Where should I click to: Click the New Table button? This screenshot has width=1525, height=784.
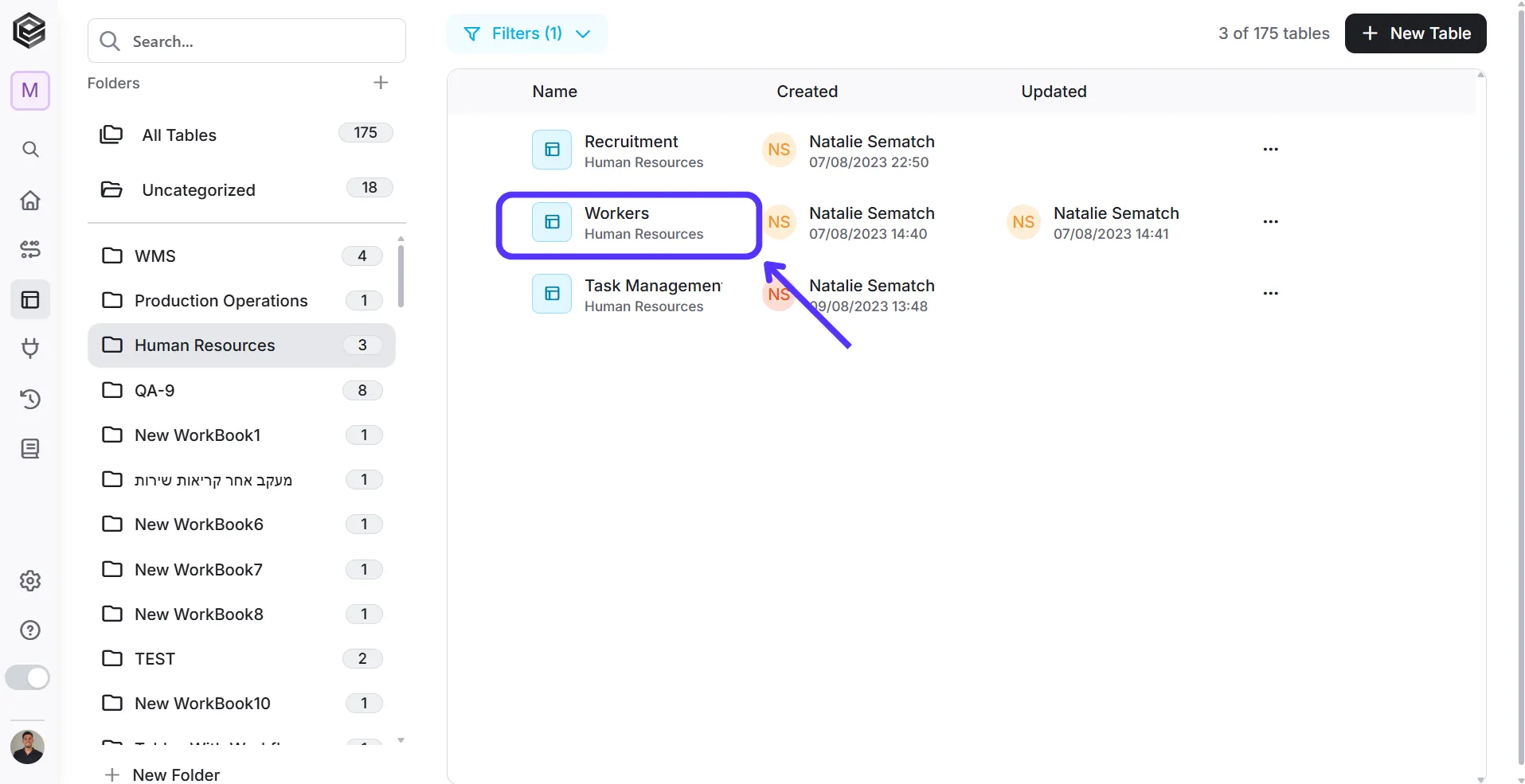tap(1416, 33)
